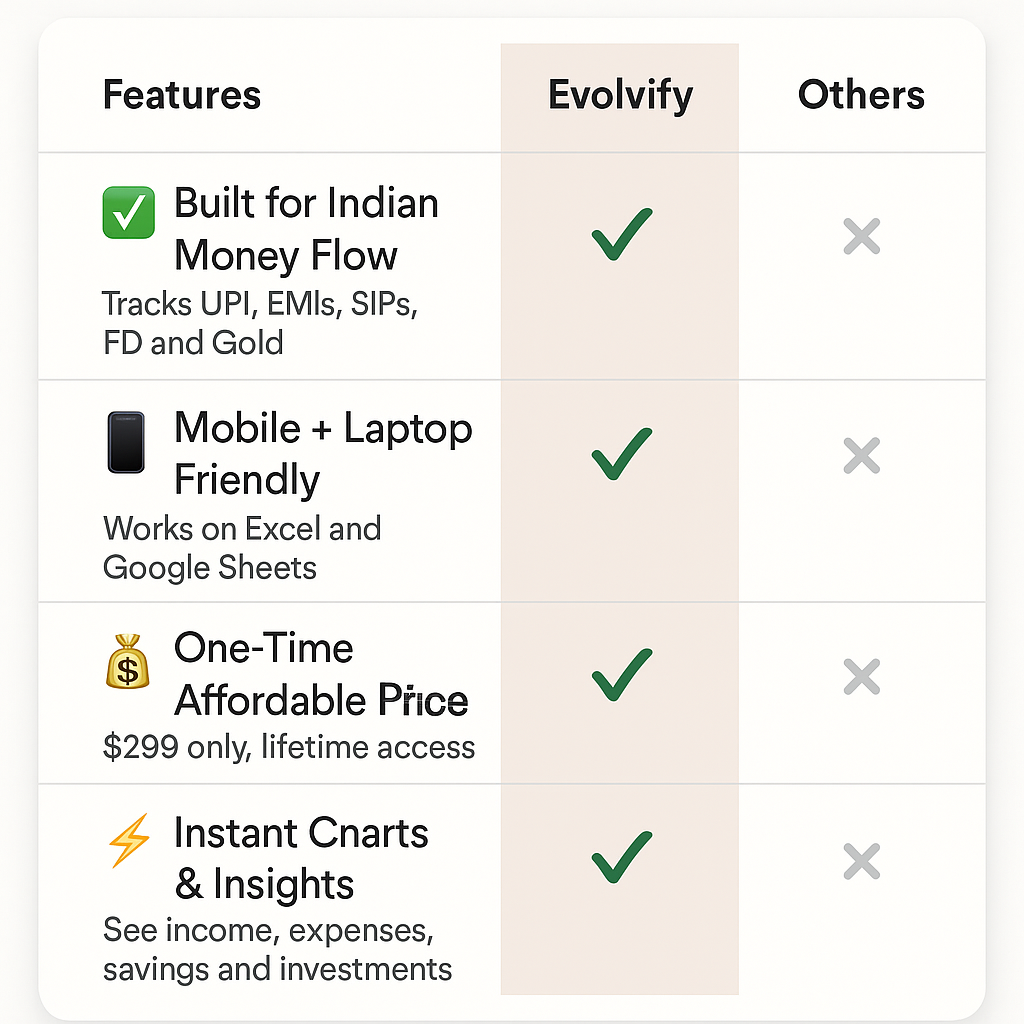Click Others cross for Indian Money Flow
This screenshot has height=1024, width=1024.
(861, 237)
